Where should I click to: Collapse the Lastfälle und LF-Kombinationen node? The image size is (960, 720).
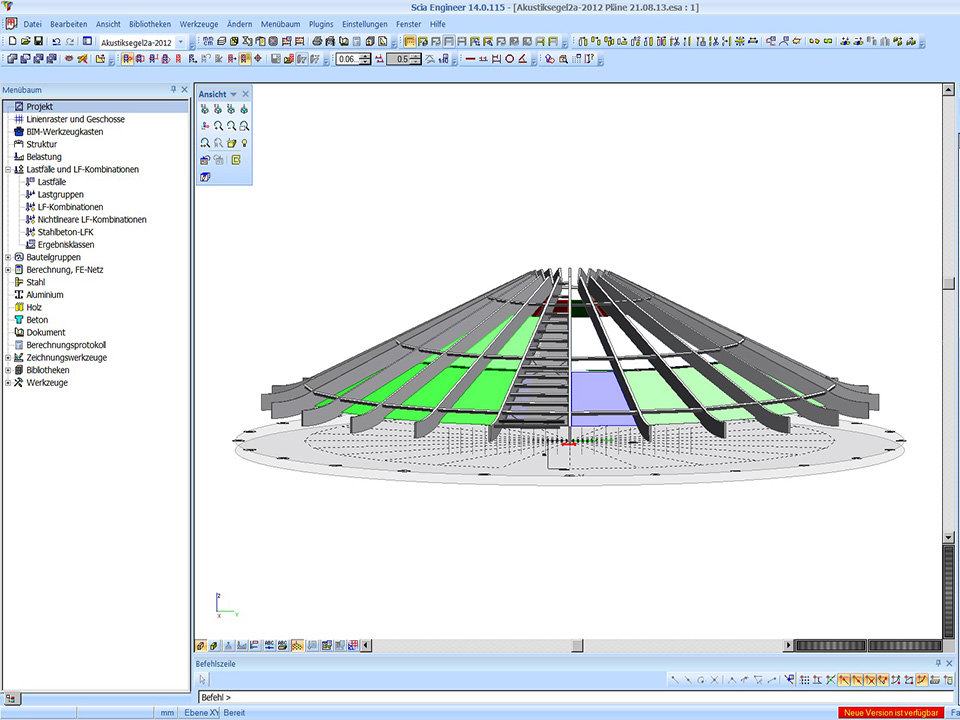click(8, 170)
